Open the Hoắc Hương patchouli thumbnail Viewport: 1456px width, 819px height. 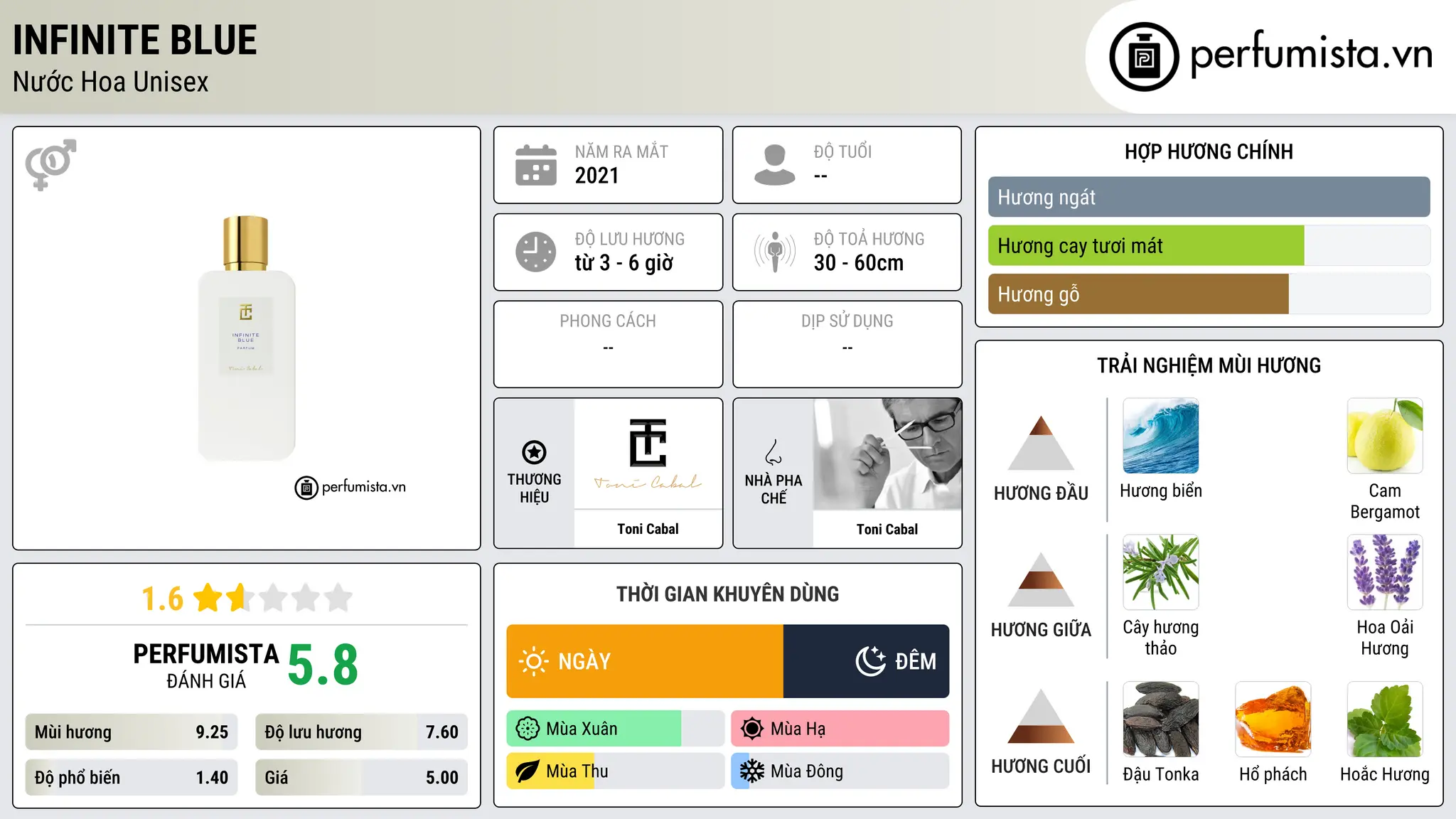[x=1385, y=719]
